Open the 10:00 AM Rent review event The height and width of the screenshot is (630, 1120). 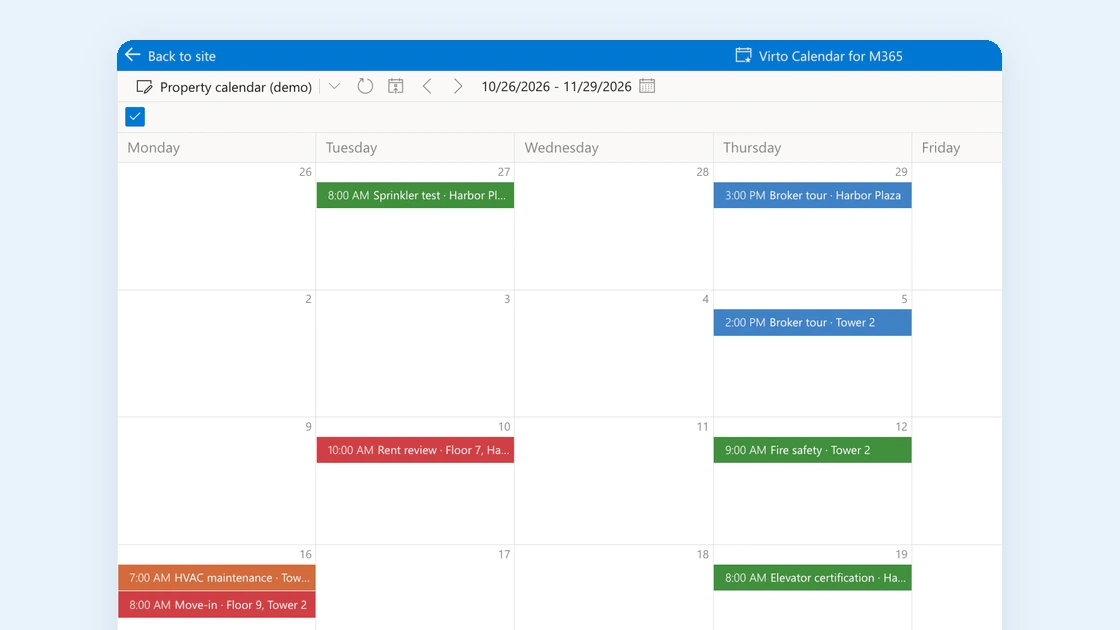pos(415,450)
